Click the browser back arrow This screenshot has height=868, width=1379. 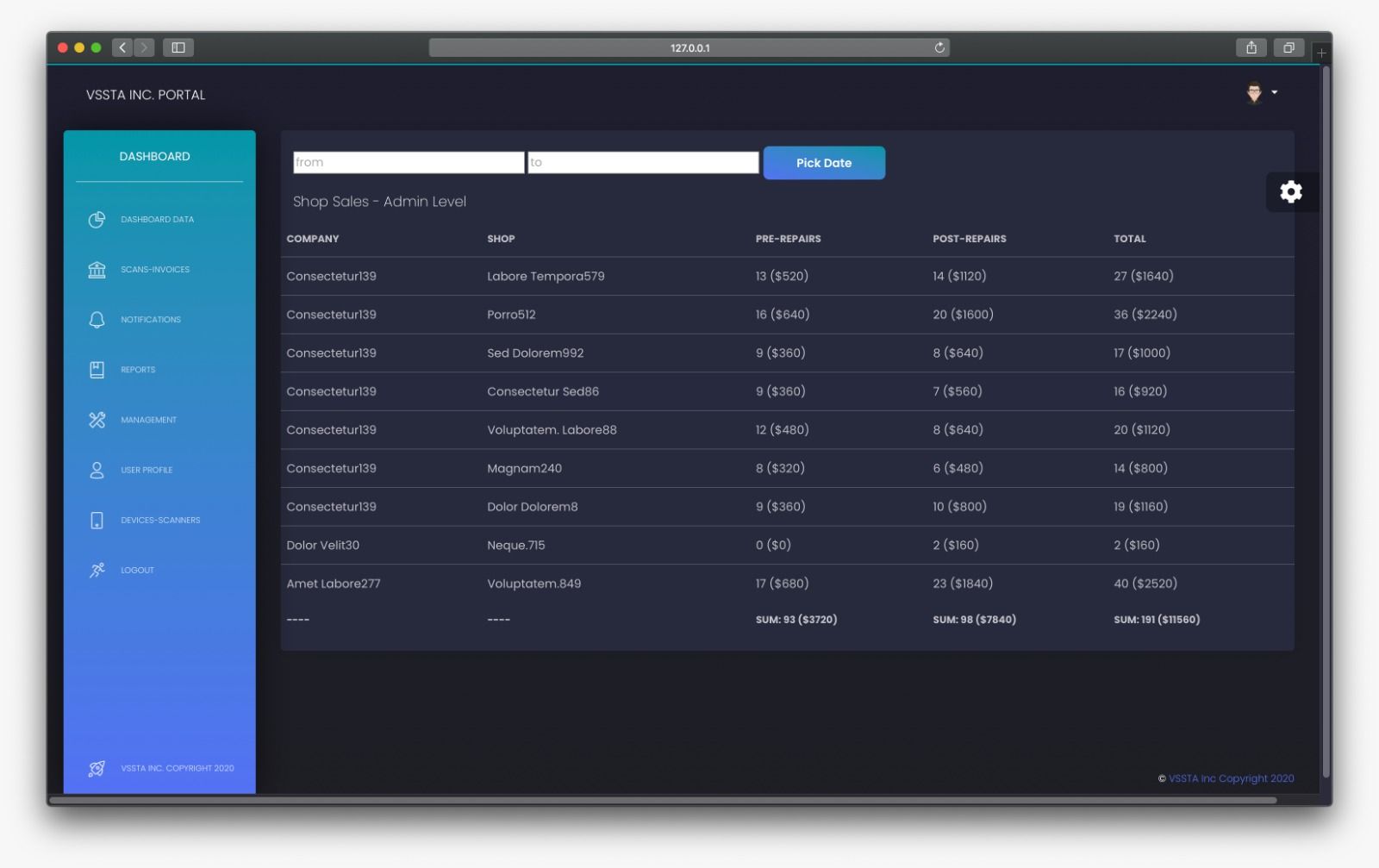[x=122, y=47]
